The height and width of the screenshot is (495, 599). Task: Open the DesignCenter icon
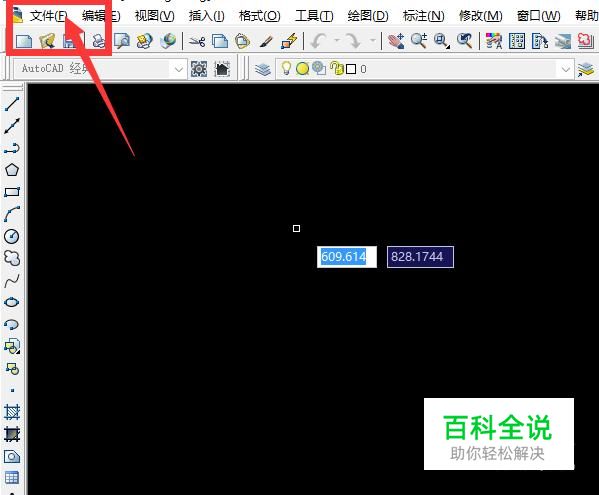[x=517, y=40]
